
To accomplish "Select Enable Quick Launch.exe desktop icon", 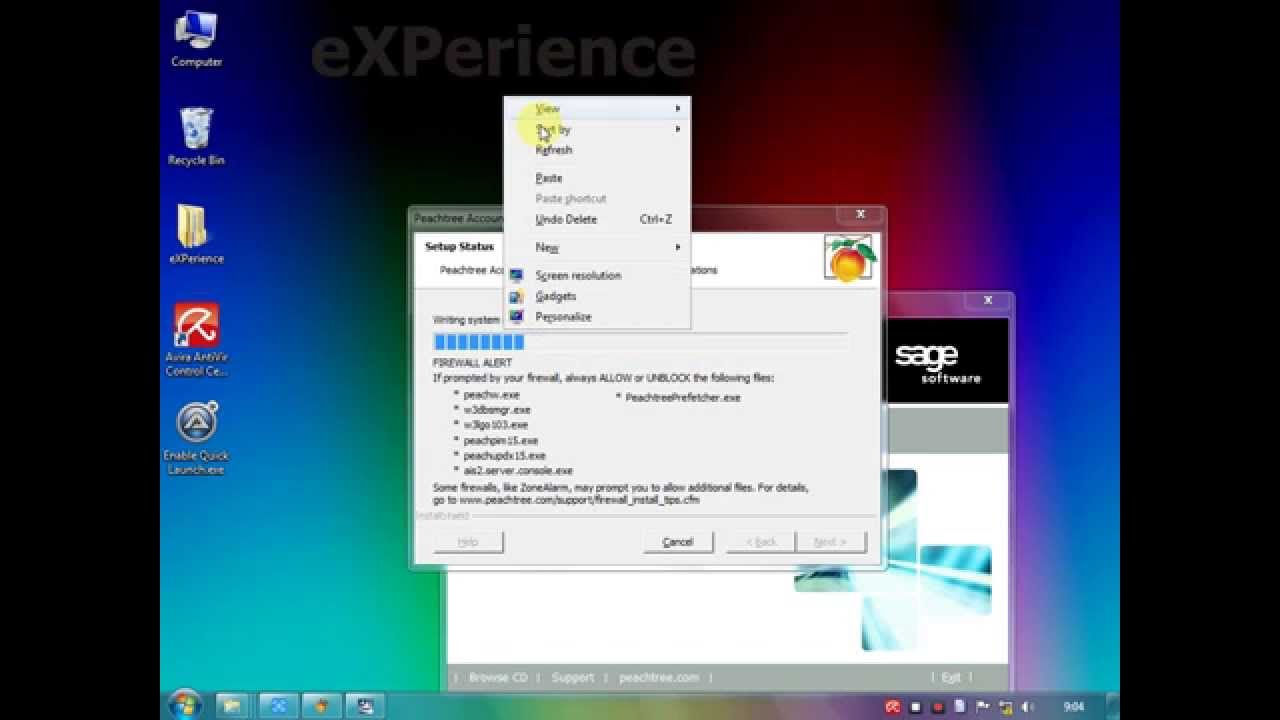I will [196, 439].
